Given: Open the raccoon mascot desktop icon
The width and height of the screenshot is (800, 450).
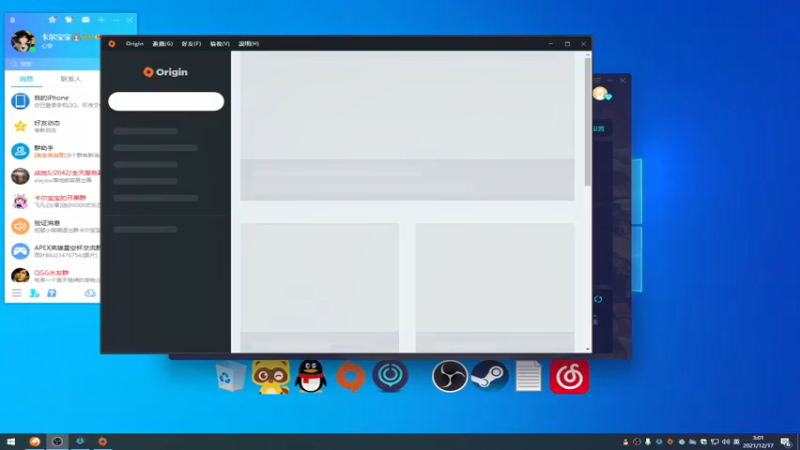Looking at the screenshot, I should [x=271, y=377].
